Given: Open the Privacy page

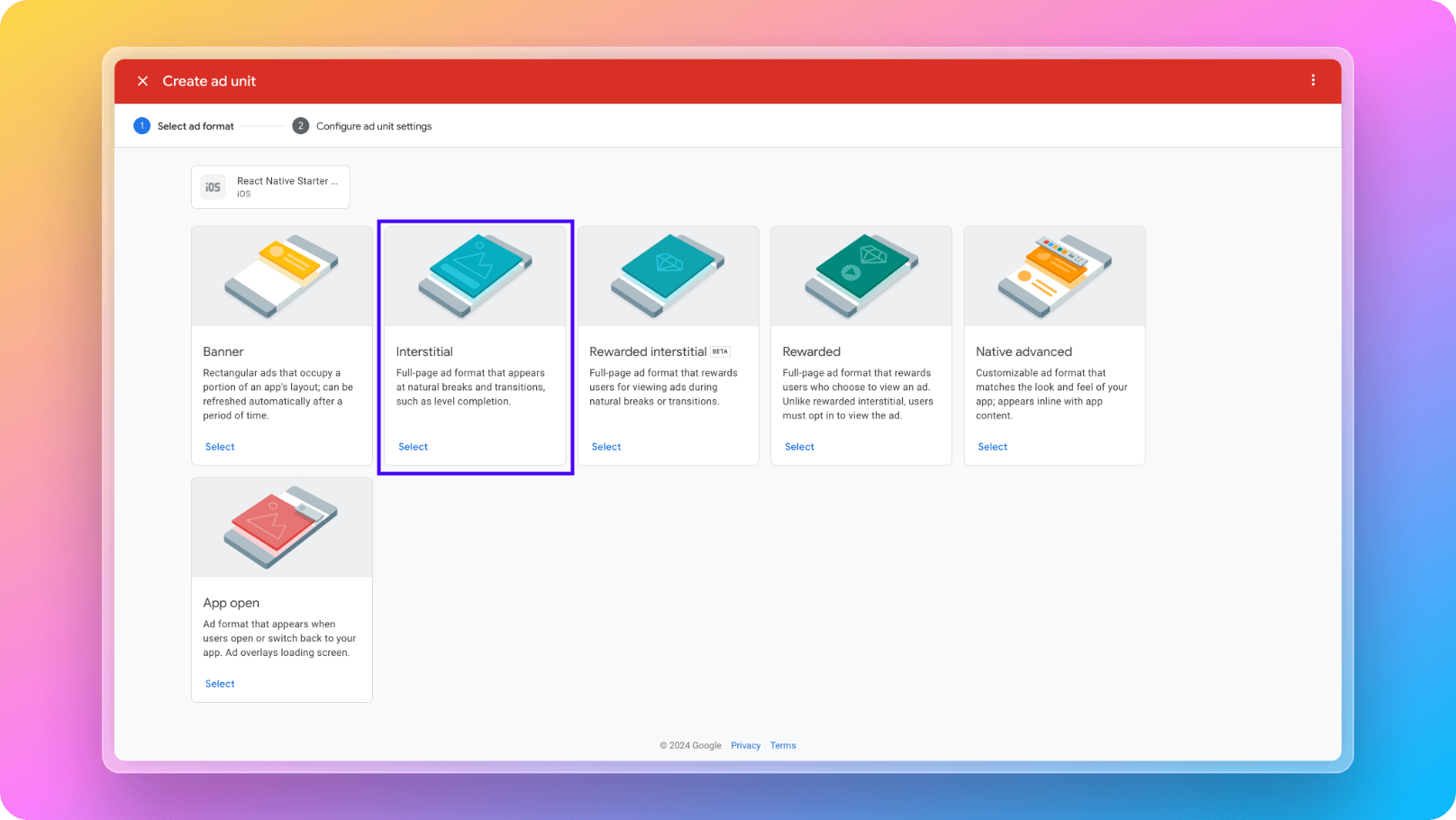Looking at the screenshot, I should coord(745,745).
